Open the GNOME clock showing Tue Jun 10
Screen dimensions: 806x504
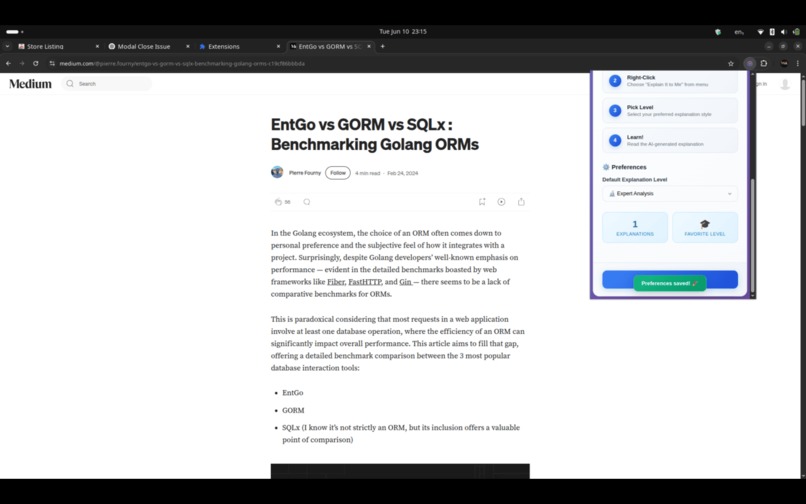403,31
